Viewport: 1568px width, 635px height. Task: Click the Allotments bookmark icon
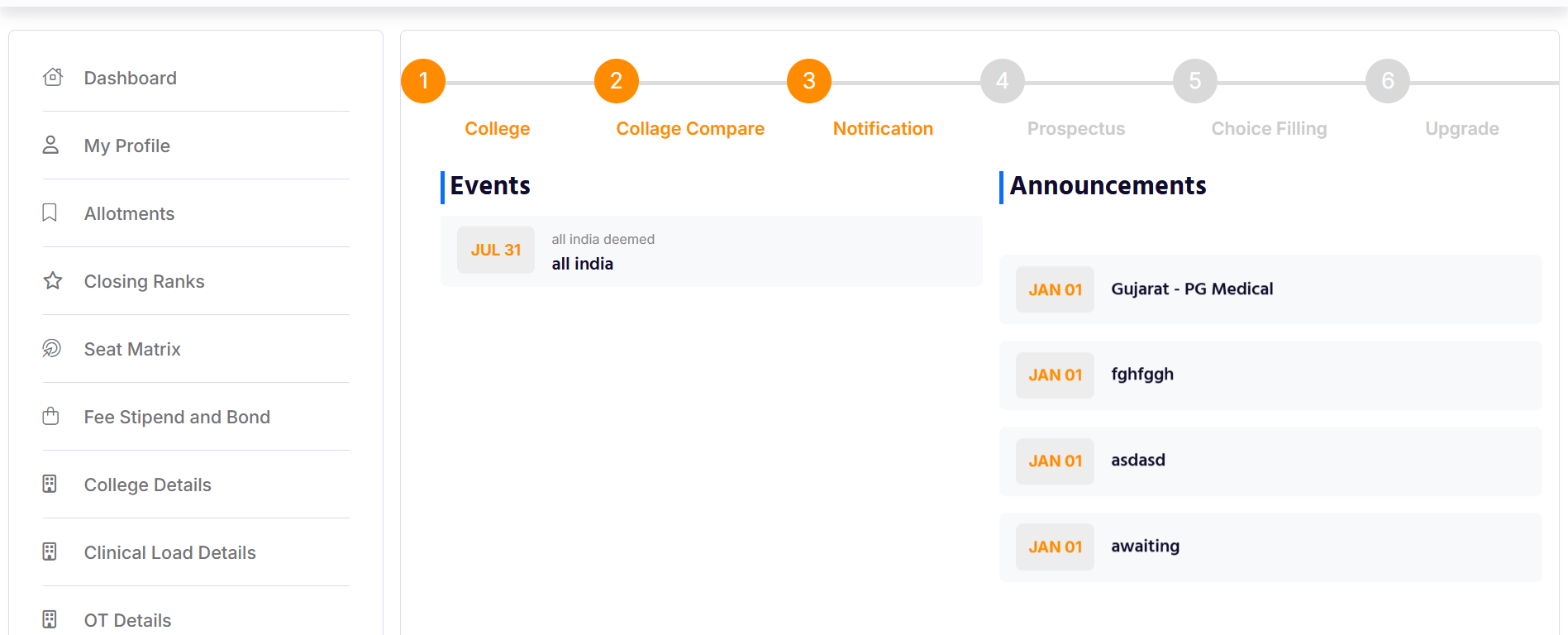[52, 212]
